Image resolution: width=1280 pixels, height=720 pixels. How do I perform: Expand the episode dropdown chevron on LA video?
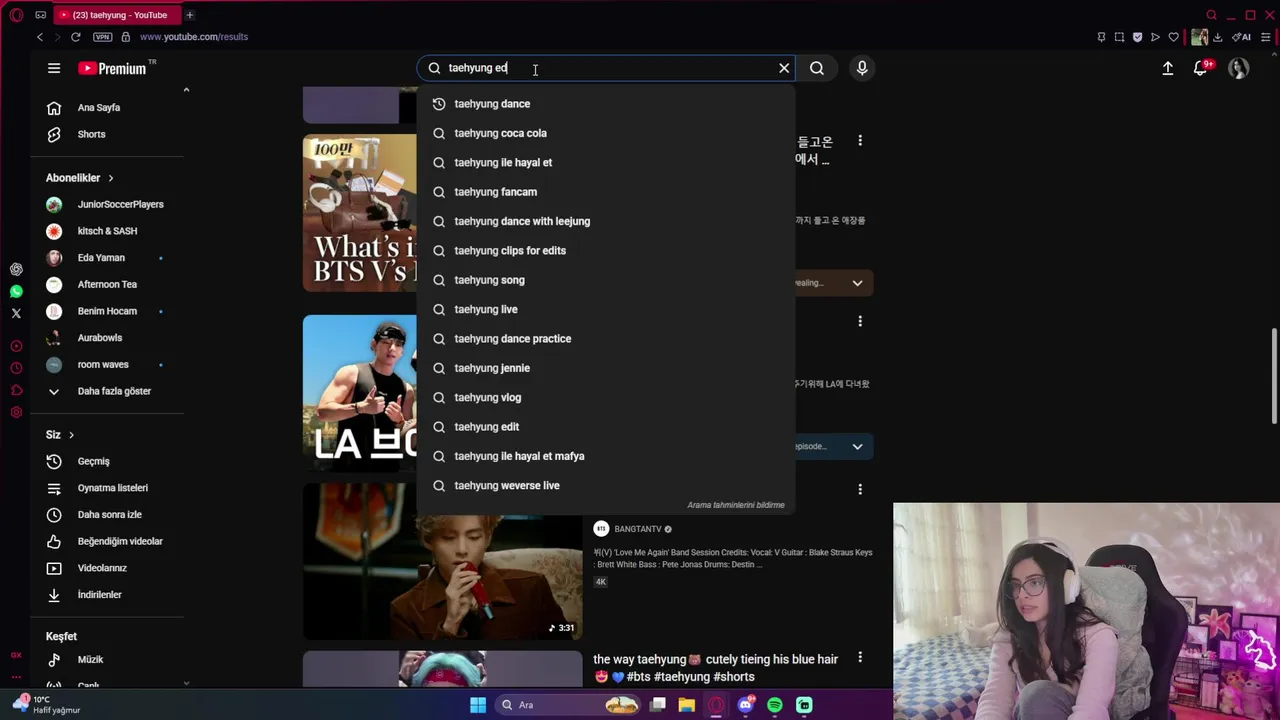857,446
